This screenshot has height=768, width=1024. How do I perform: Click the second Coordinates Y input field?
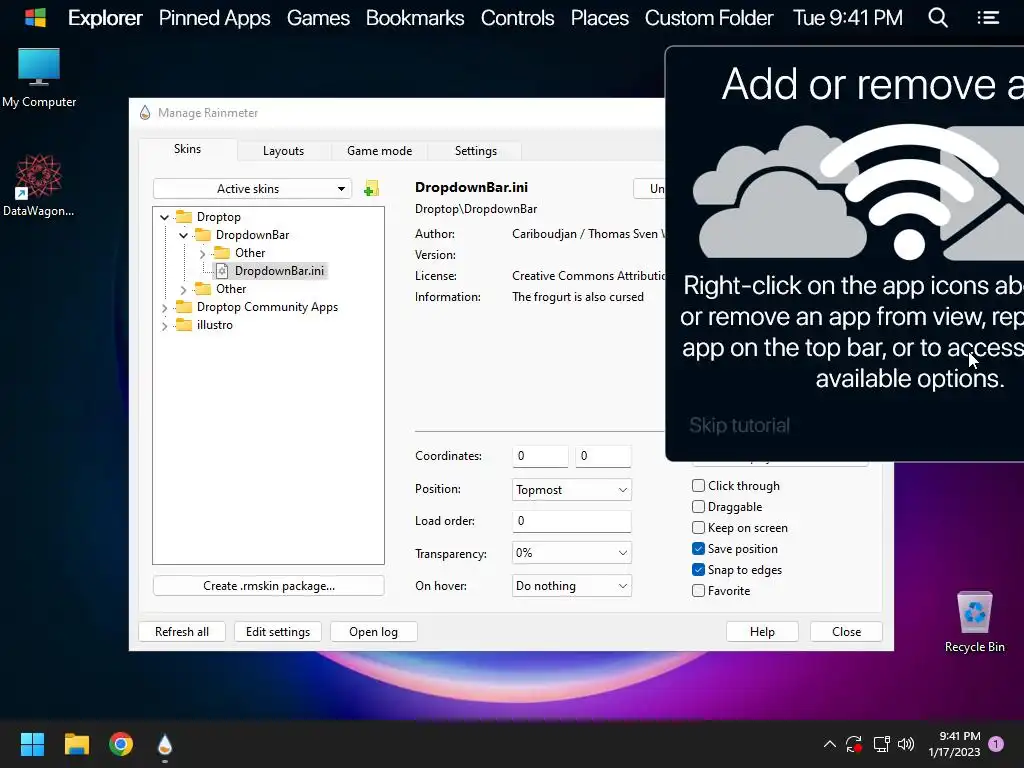click(603, 456)
